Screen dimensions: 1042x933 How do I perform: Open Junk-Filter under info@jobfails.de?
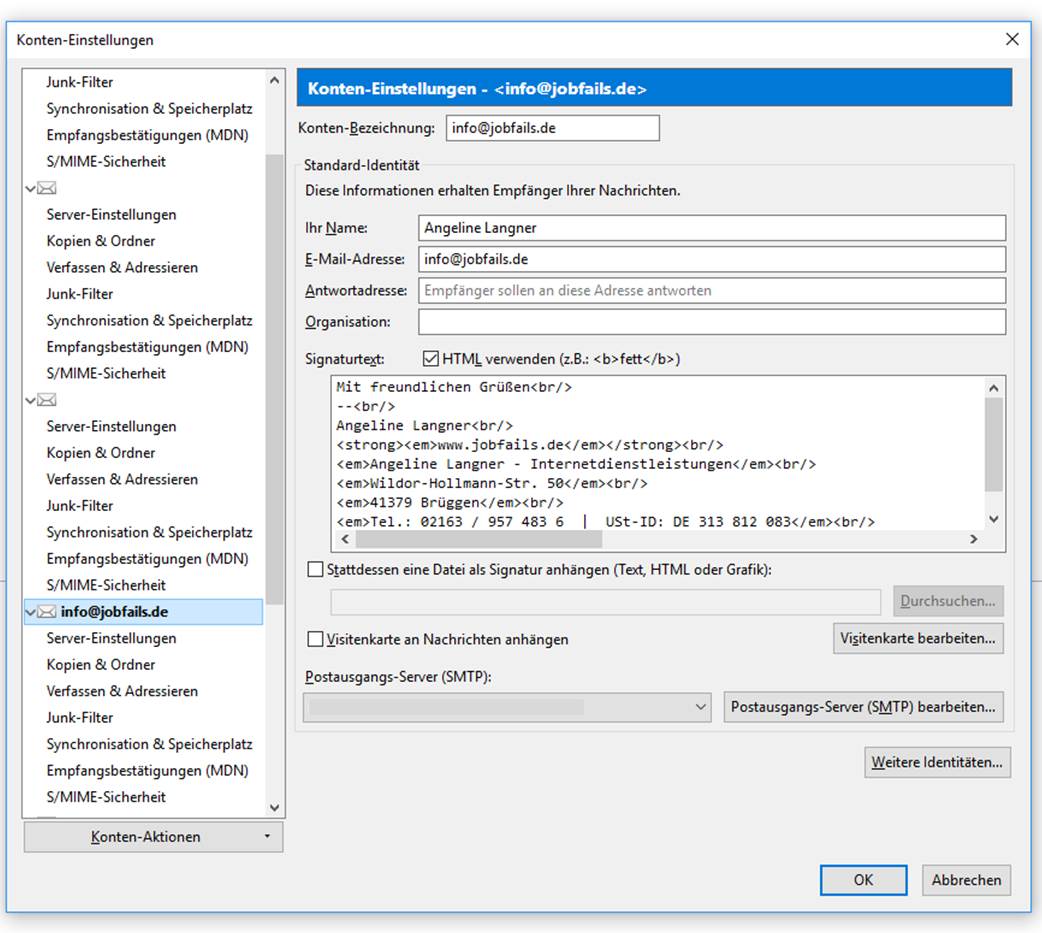click(80, 718)
